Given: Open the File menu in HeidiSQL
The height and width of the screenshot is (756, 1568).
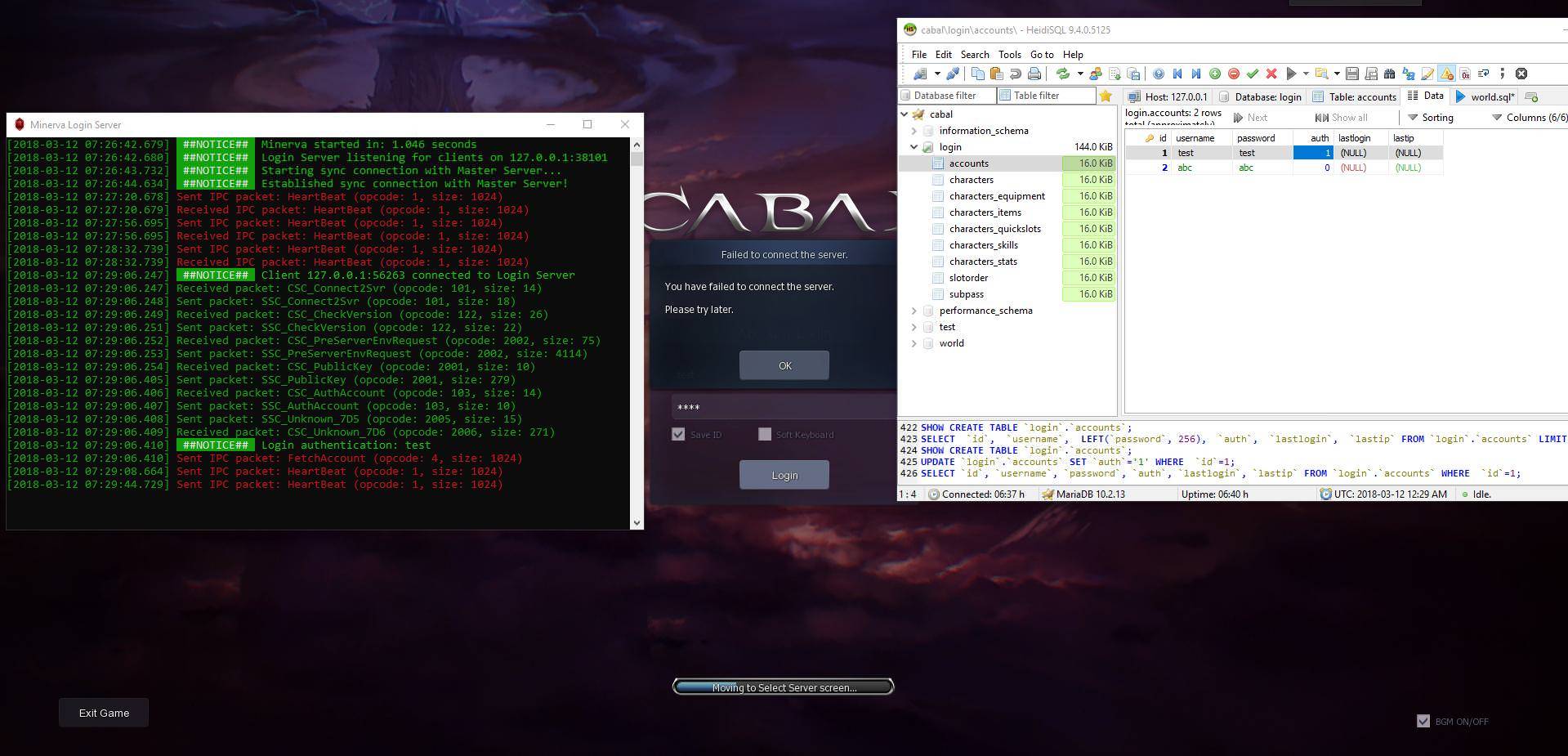Looking at the screenshot, I should (x=919, y=55).
